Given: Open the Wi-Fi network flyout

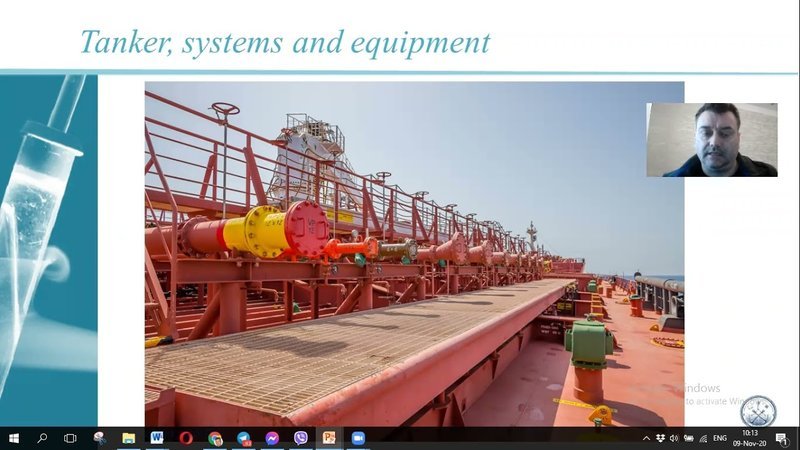Looking at the screenshot, I should coord(703,438).
